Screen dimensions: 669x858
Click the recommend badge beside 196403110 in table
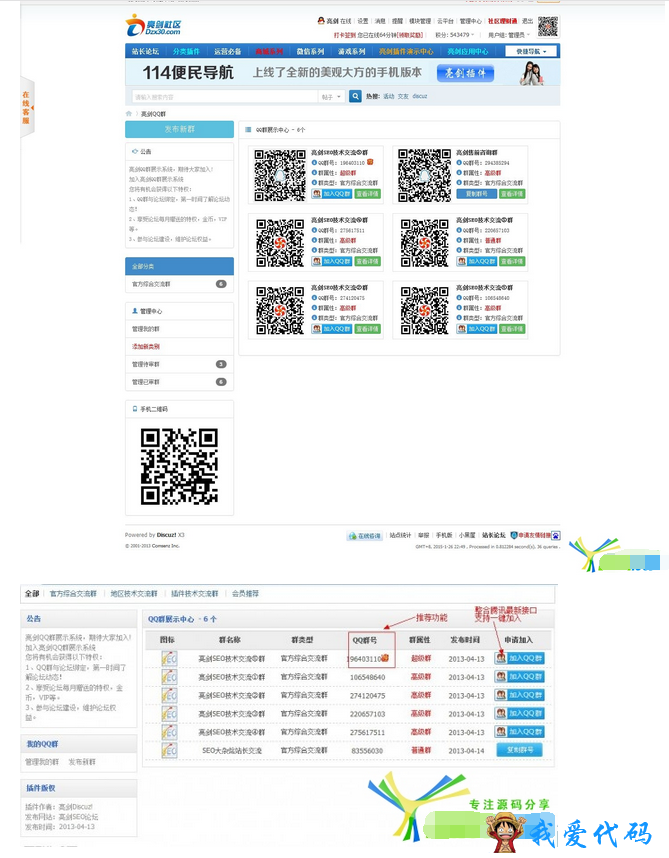tap(385, 658)
